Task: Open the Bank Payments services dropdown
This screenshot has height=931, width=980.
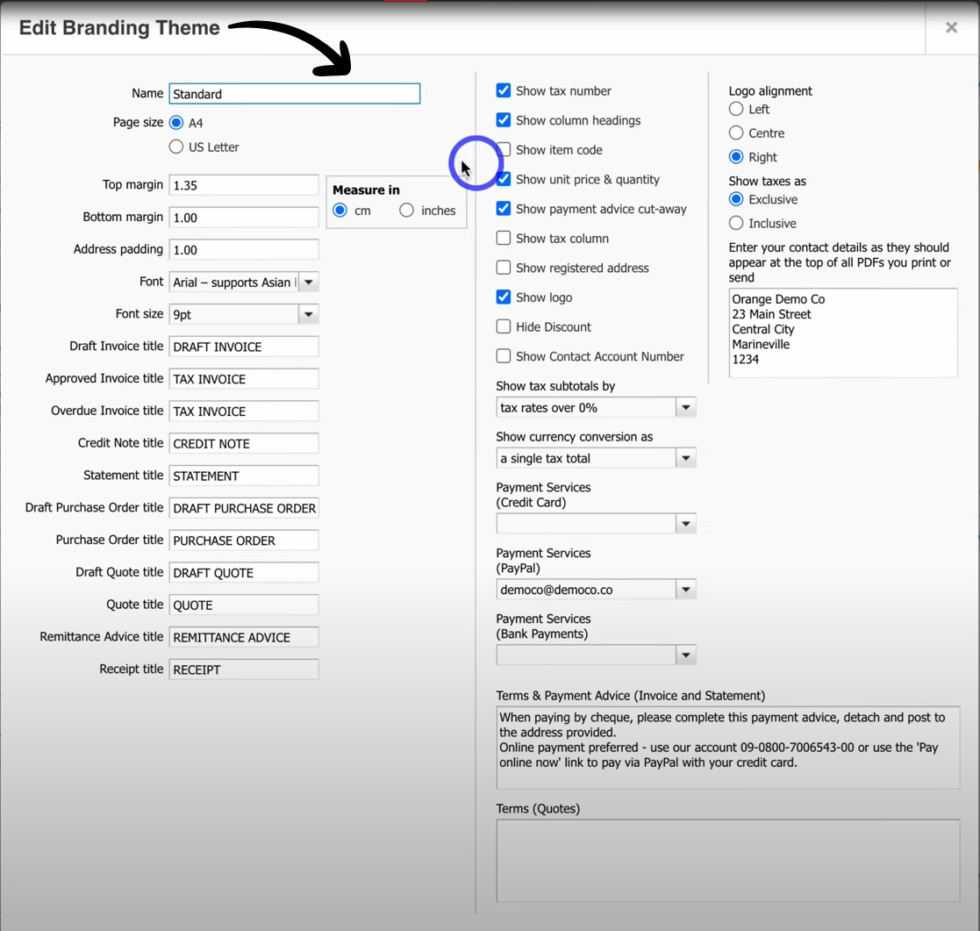Action: tap(686, 655)
